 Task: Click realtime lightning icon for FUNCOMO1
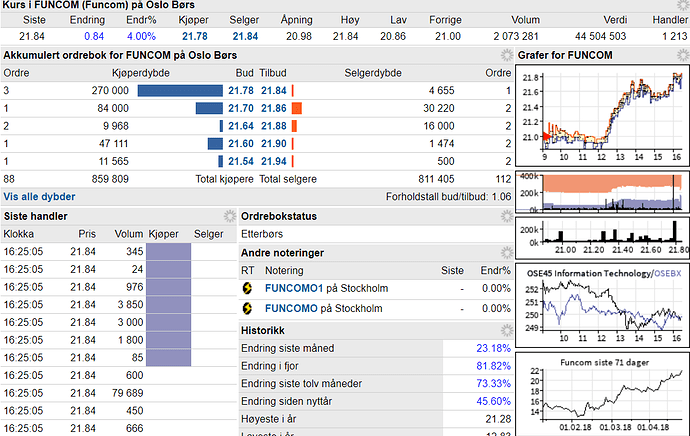coord(247,288)
